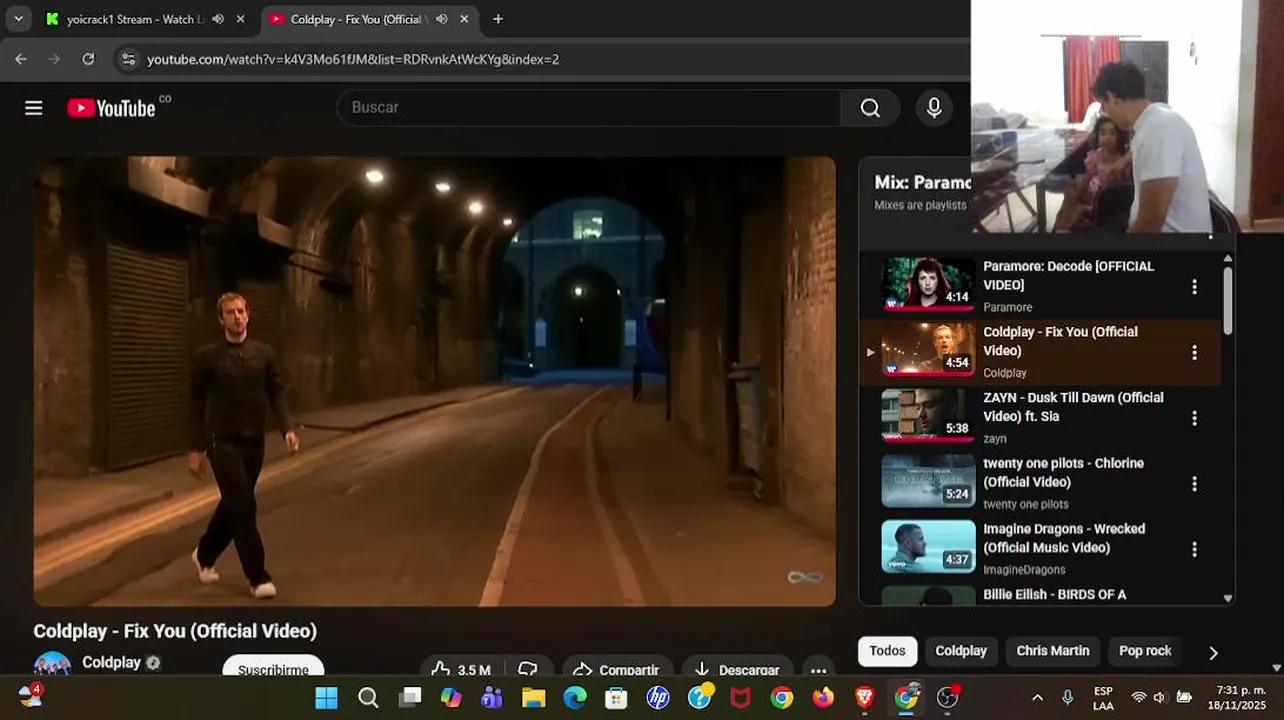Close the yoicrack1 Stream tab
Image resolution: width=1284 pixels, height=720 pixels.
(x=241, y=19)
